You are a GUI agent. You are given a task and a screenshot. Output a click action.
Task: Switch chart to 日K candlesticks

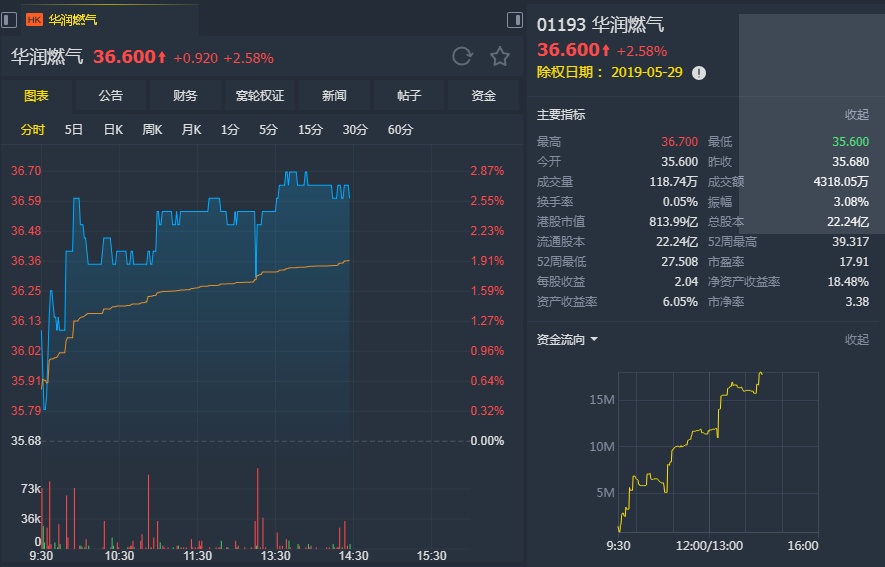[x=113, y=130]
